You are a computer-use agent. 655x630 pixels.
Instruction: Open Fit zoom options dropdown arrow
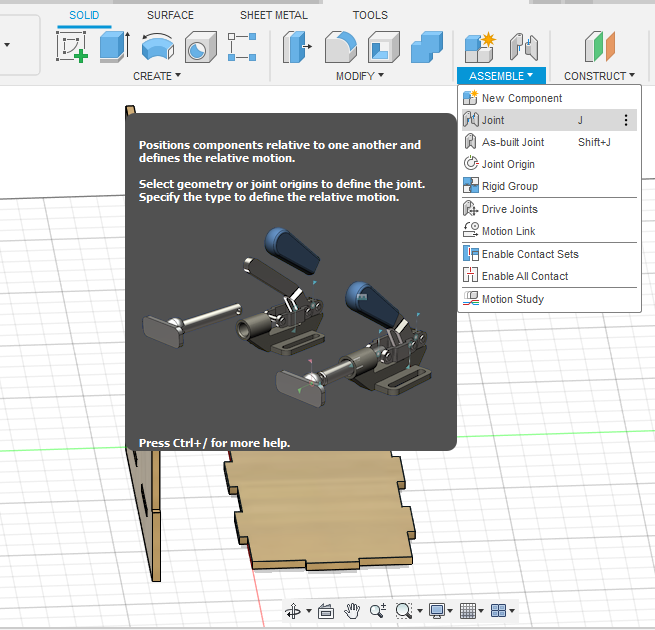point(420,611)
